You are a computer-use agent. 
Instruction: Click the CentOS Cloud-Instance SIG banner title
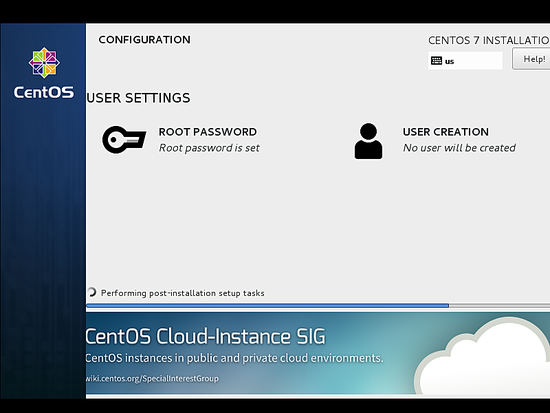tap(206, 337)
